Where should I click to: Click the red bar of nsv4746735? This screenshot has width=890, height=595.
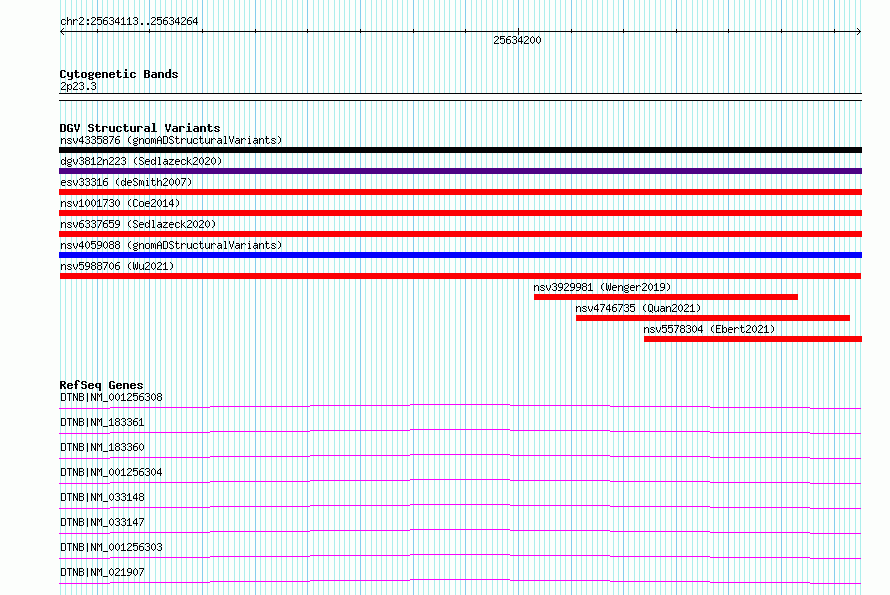(x=713, y=318)
